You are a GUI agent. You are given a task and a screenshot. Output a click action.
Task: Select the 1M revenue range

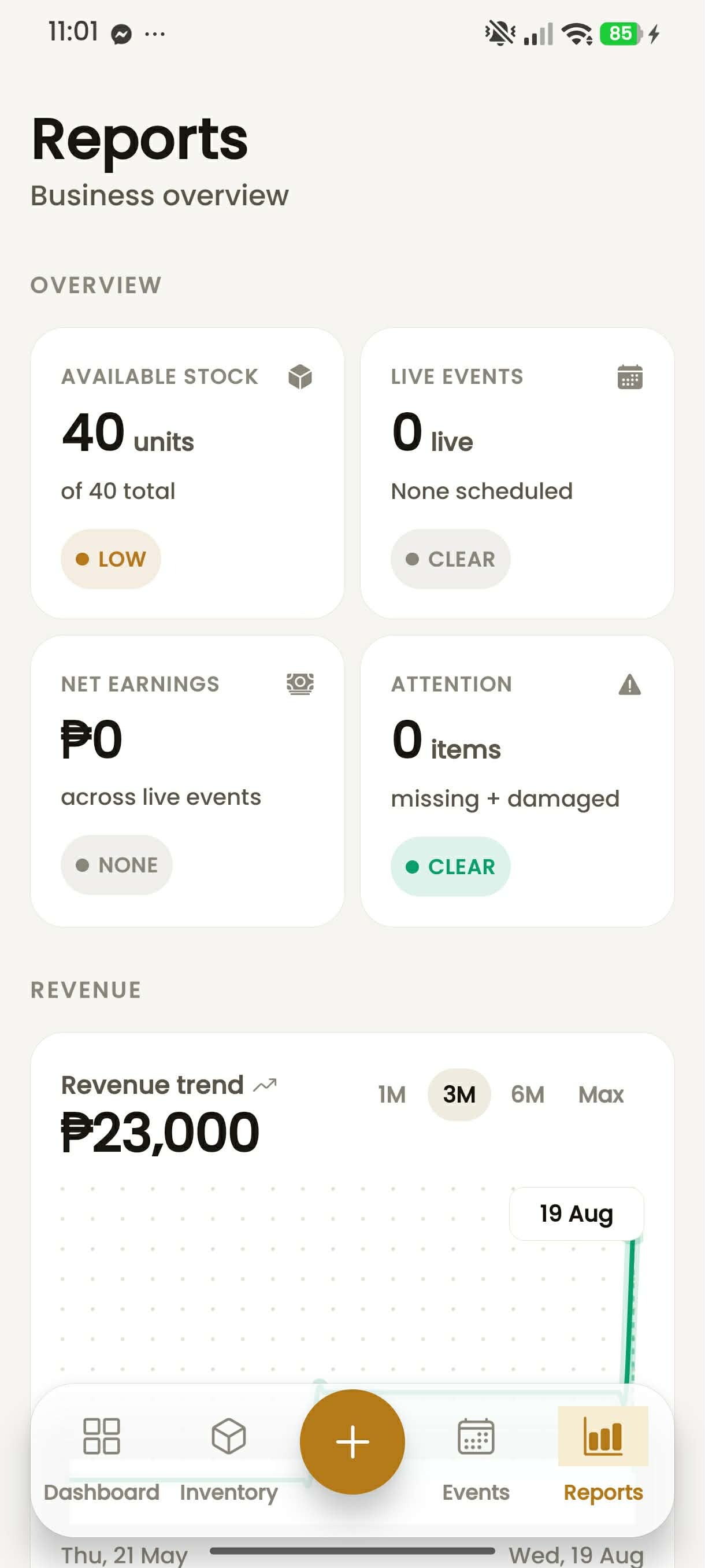392,1094
